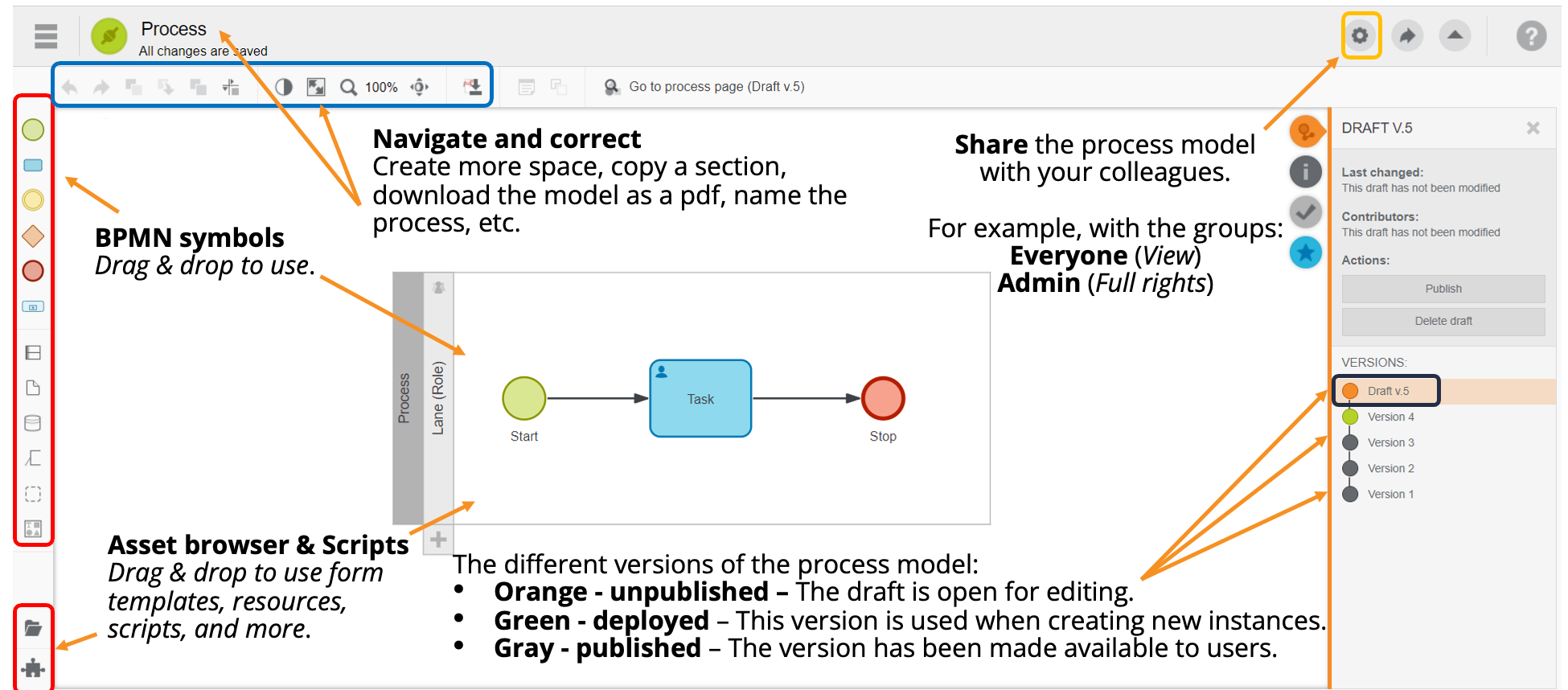Open the asset browser folder icon

click(33, 628)
